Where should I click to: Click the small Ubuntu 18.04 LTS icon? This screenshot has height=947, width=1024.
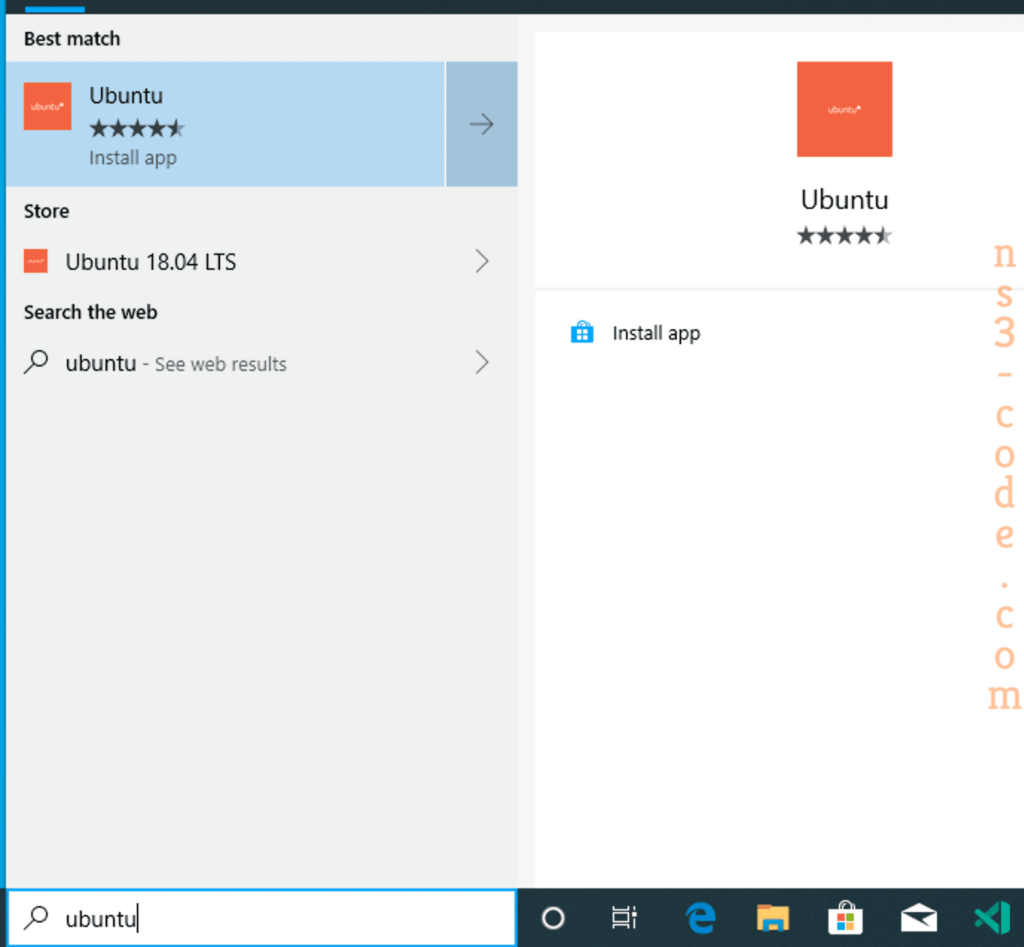coord(36,261)
